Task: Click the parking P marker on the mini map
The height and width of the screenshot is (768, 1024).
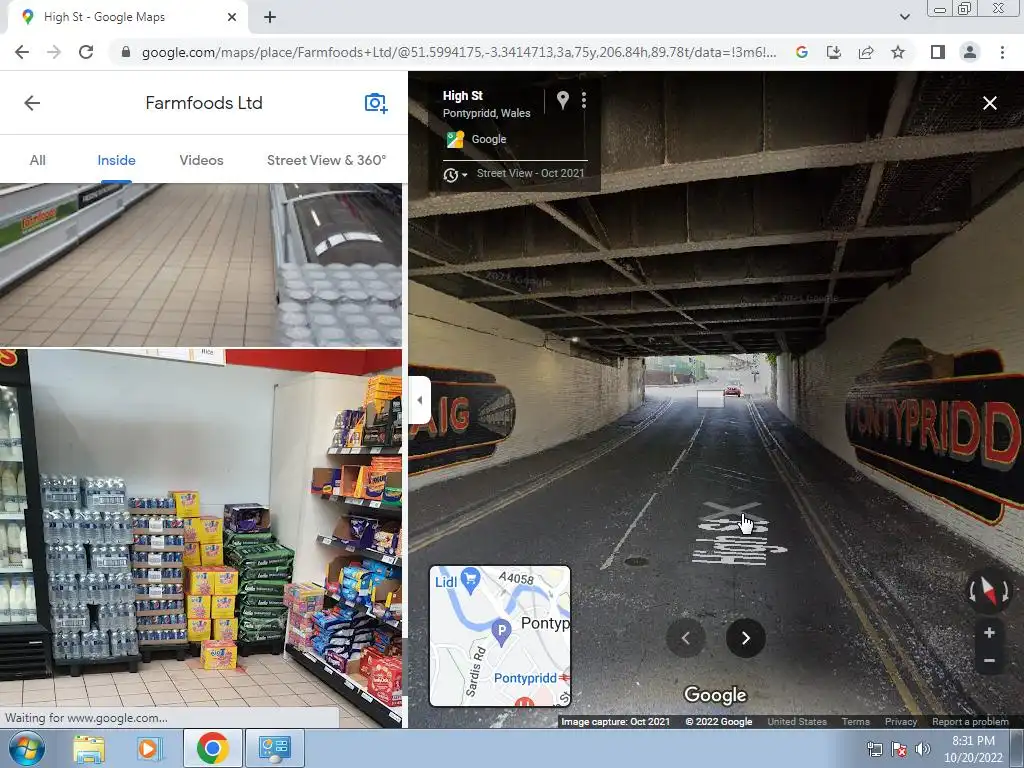Action: 501,632
